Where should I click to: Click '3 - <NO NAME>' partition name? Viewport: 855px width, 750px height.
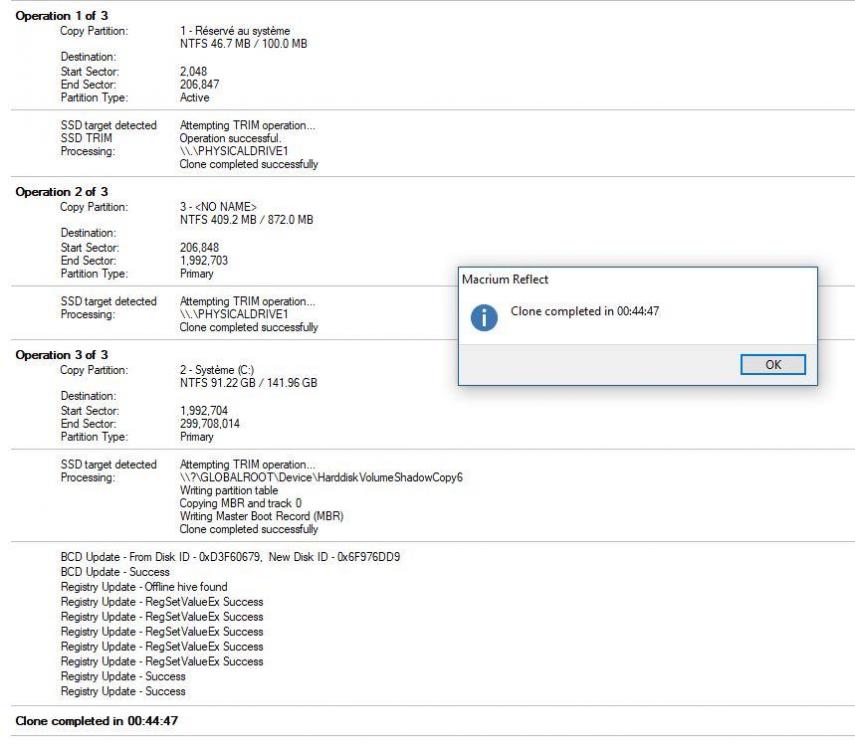point(218,207)
